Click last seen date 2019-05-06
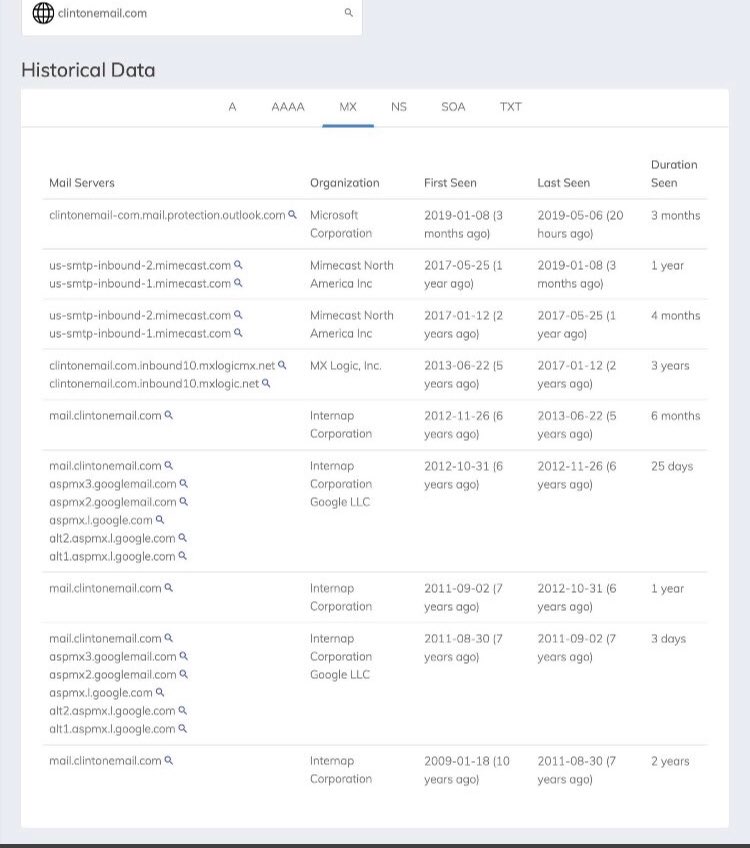 [x=580, y=224]
